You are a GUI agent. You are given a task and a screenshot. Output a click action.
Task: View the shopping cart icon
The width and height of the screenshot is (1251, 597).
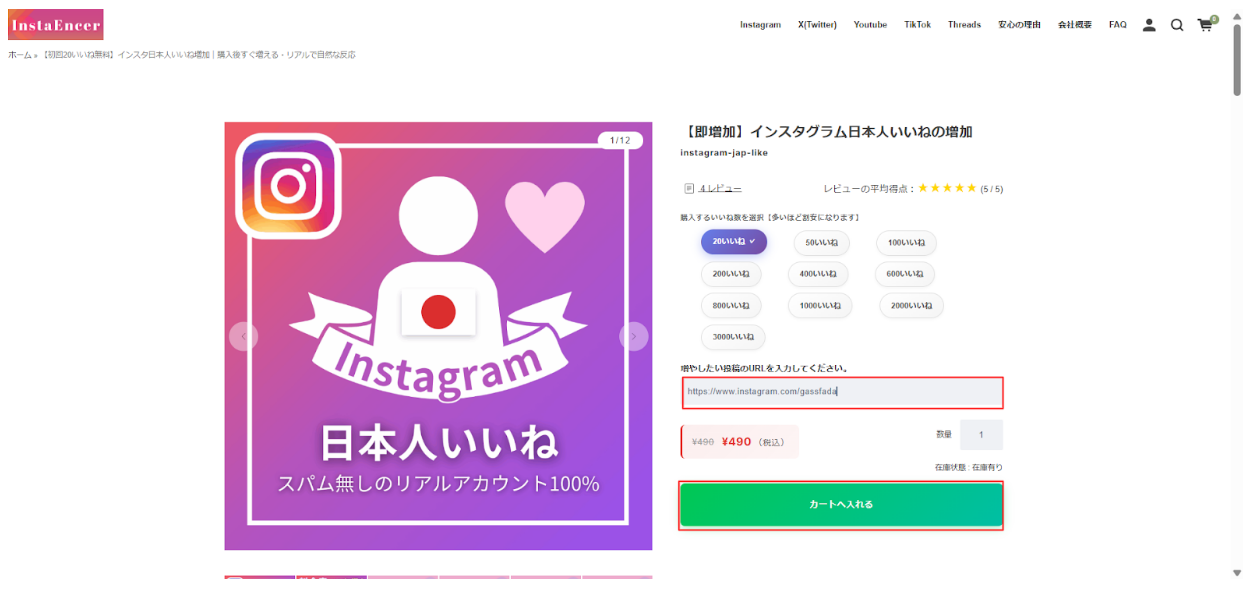pyautogui.click(x=1205, y=25)
